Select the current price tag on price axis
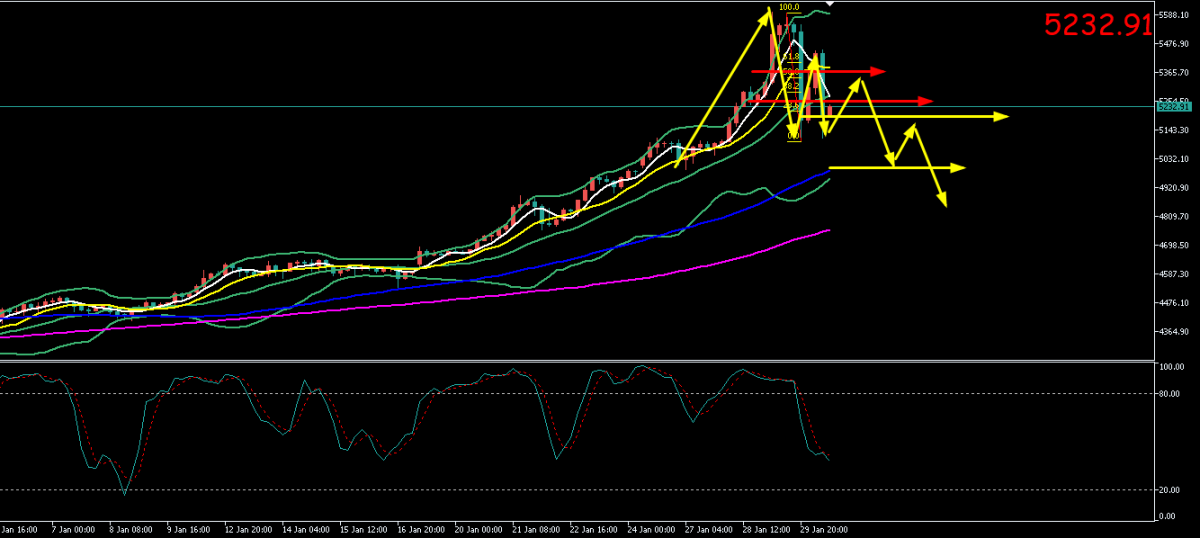The width and height of the screenshot is (1200, 538). coord(1174,105)
